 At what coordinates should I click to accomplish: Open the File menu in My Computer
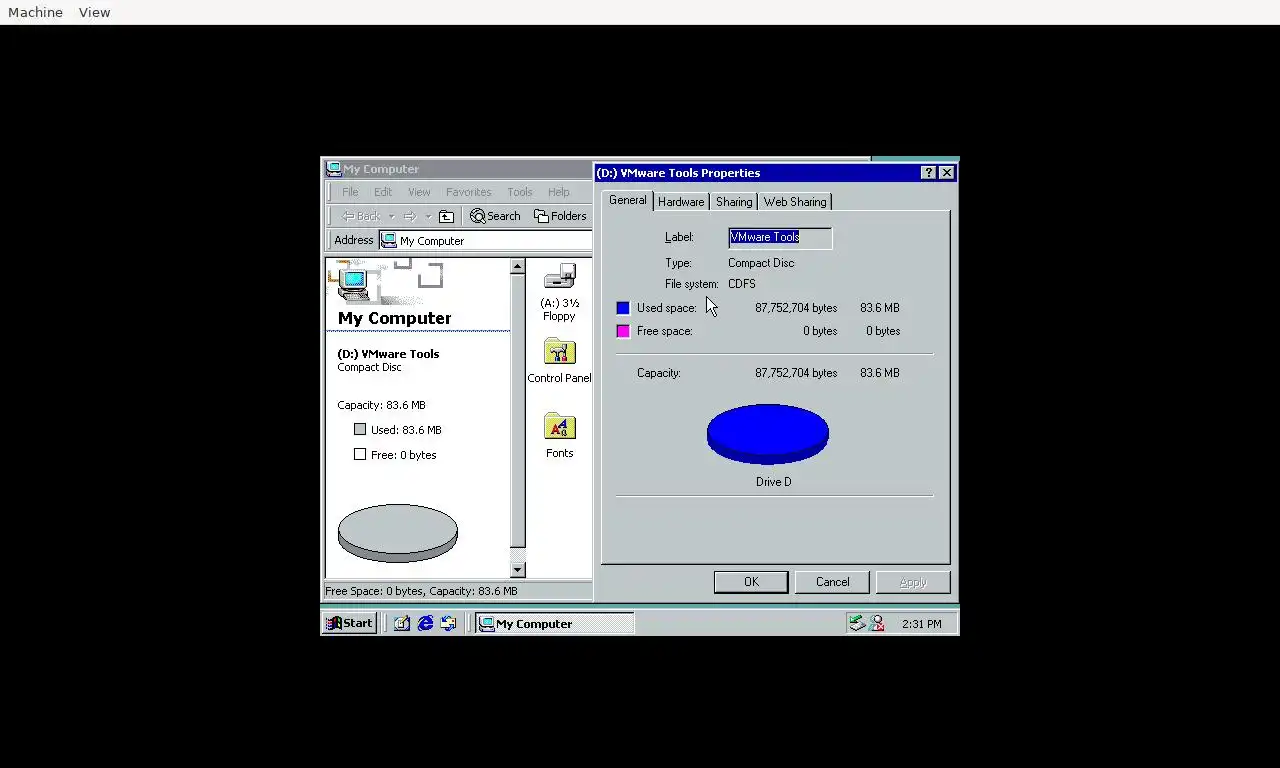350,192
